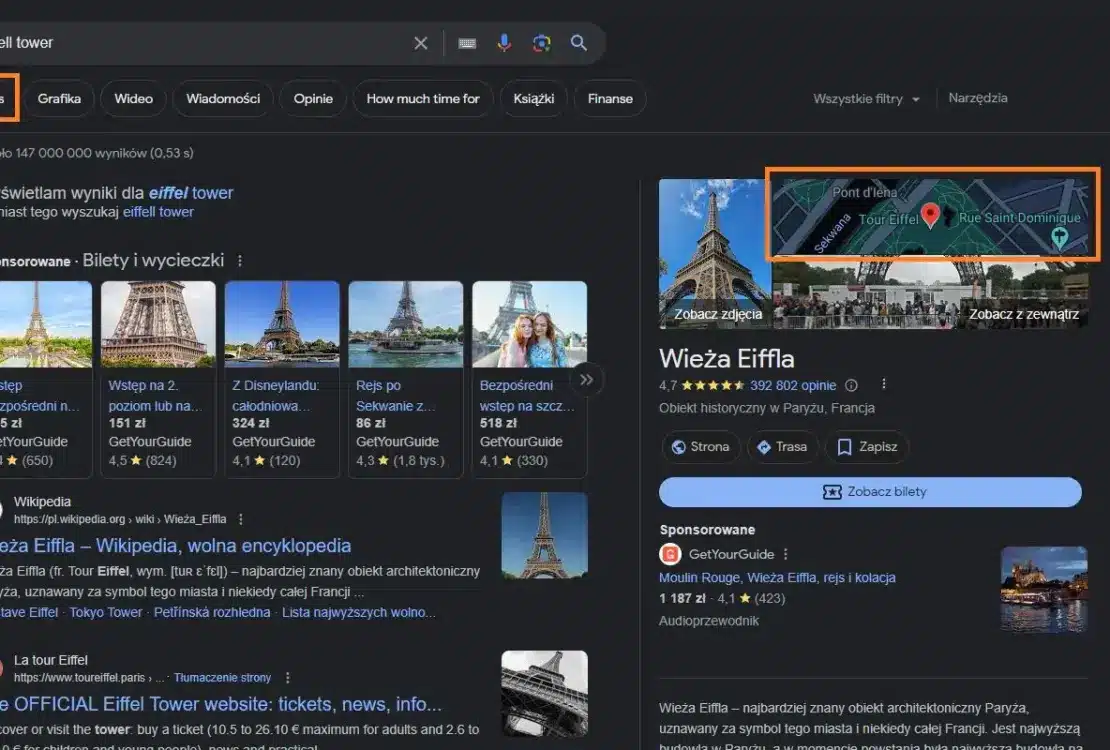1110x750 pixels.
Task: Open Google Lens image search icon
Action: [541, 43]
